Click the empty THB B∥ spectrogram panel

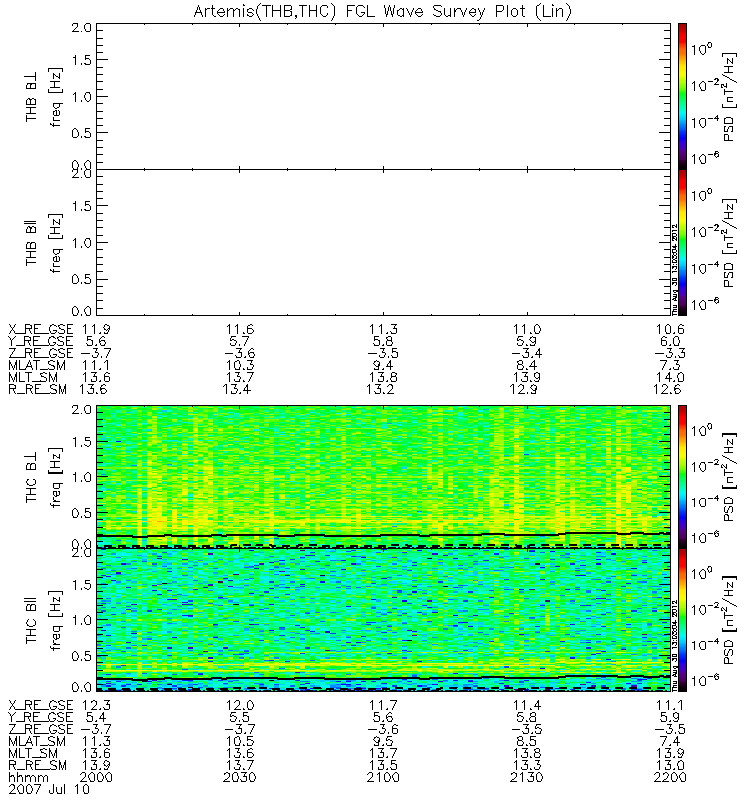coord(383,242)
